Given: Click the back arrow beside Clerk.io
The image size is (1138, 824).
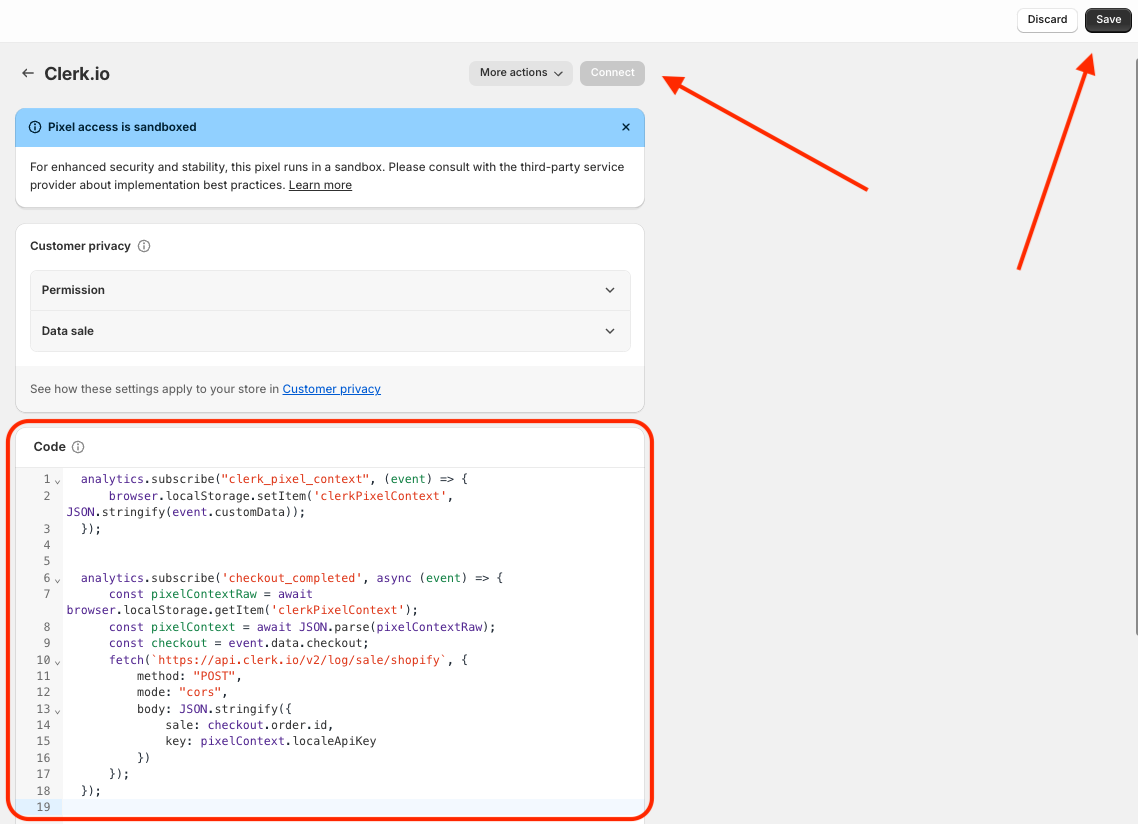Looking at the screenshot, I should click(28, 73).
